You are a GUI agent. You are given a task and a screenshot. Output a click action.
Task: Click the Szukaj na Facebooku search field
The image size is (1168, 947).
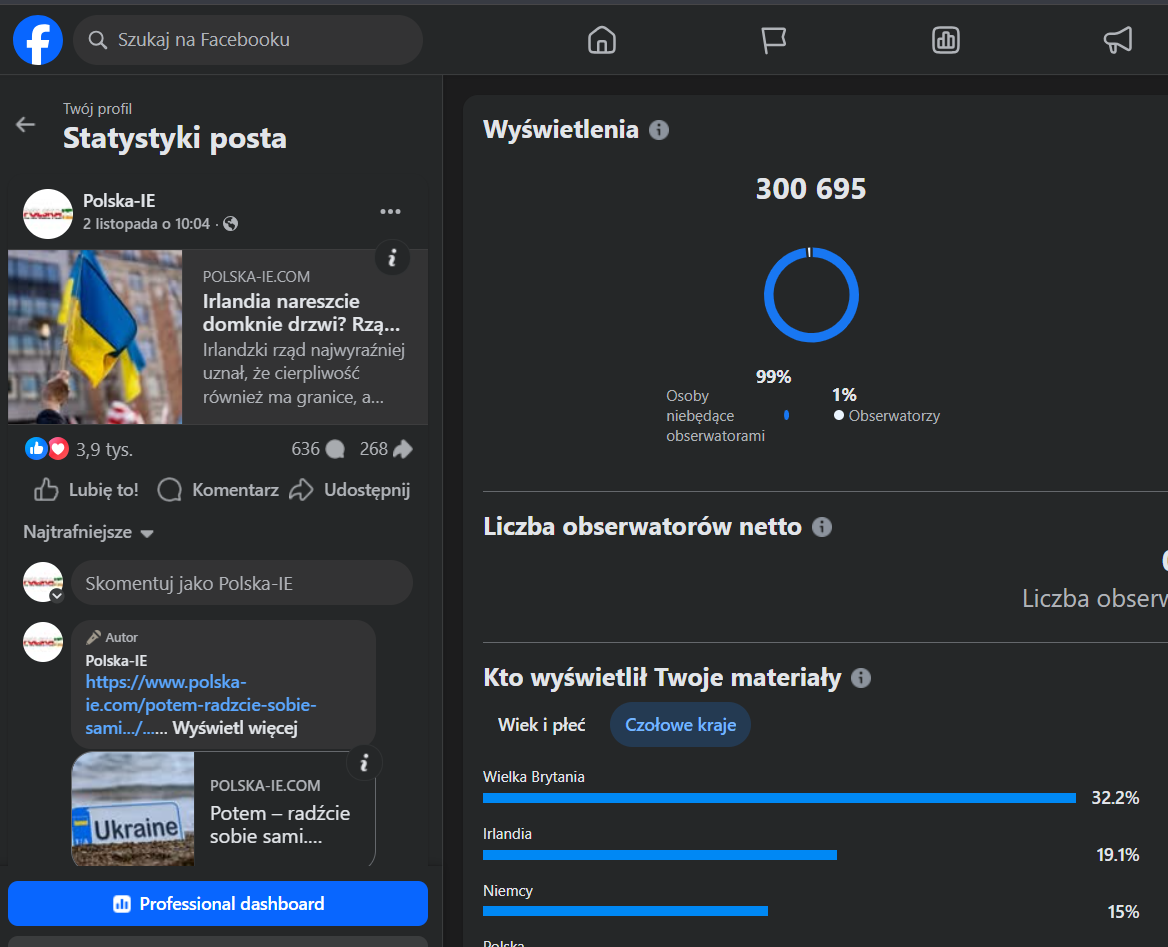(x=248, y=40)
